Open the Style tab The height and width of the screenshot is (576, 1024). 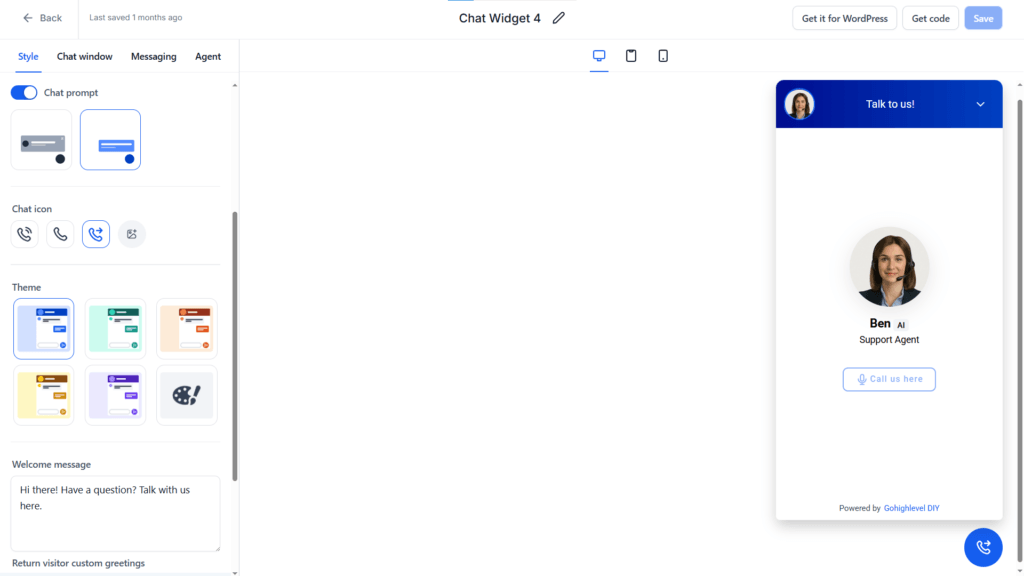pyautogui.click(x=28, y=56)
